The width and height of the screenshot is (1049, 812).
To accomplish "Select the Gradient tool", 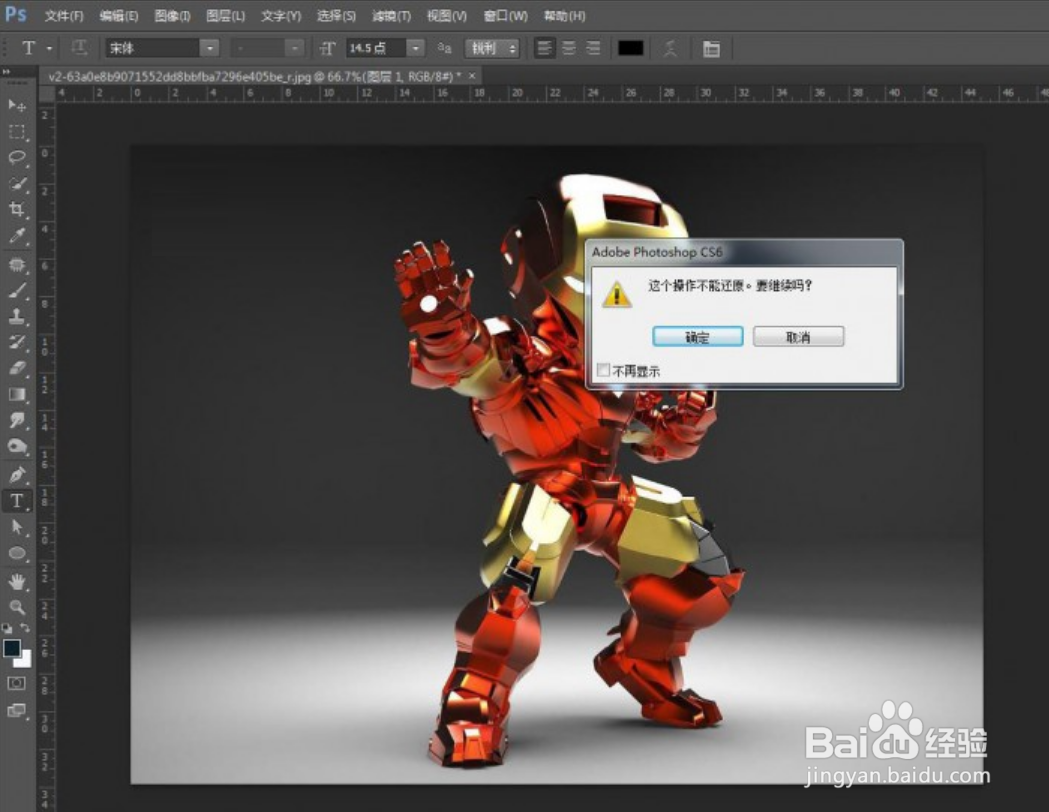I will 17,394.
